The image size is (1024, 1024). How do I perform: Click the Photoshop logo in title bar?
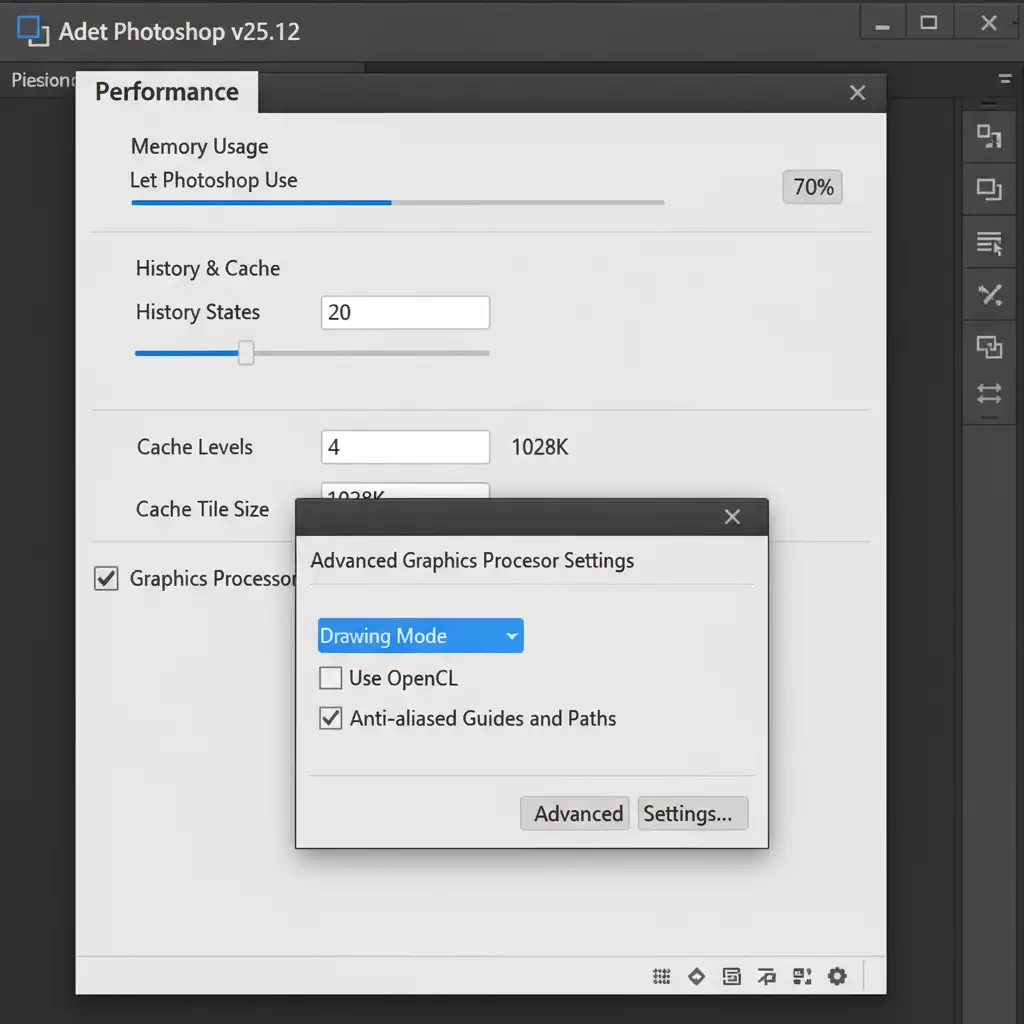tap(33, 30)
